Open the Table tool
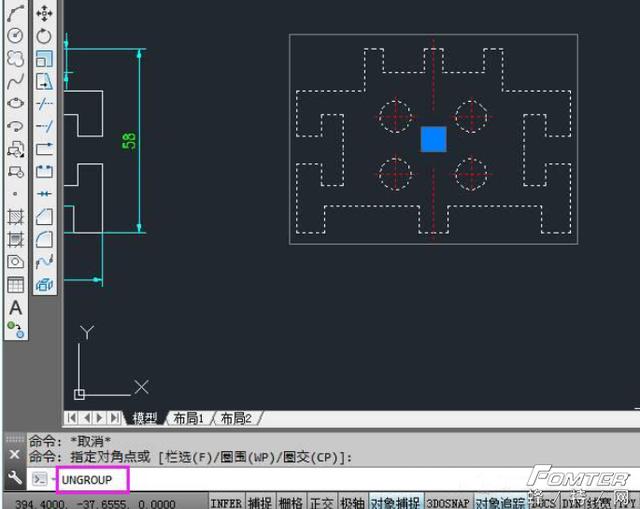The image size is (640, 509). (16, 285)
